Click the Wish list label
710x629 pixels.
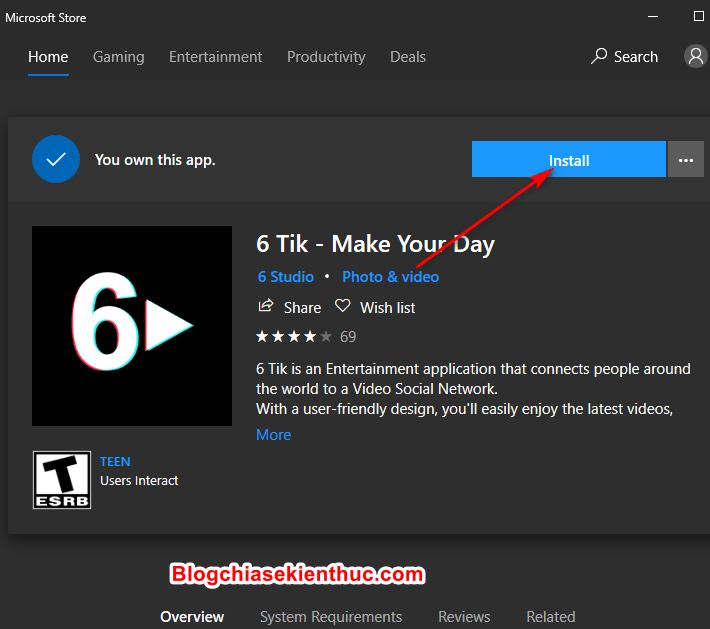[x=388, y=308]
